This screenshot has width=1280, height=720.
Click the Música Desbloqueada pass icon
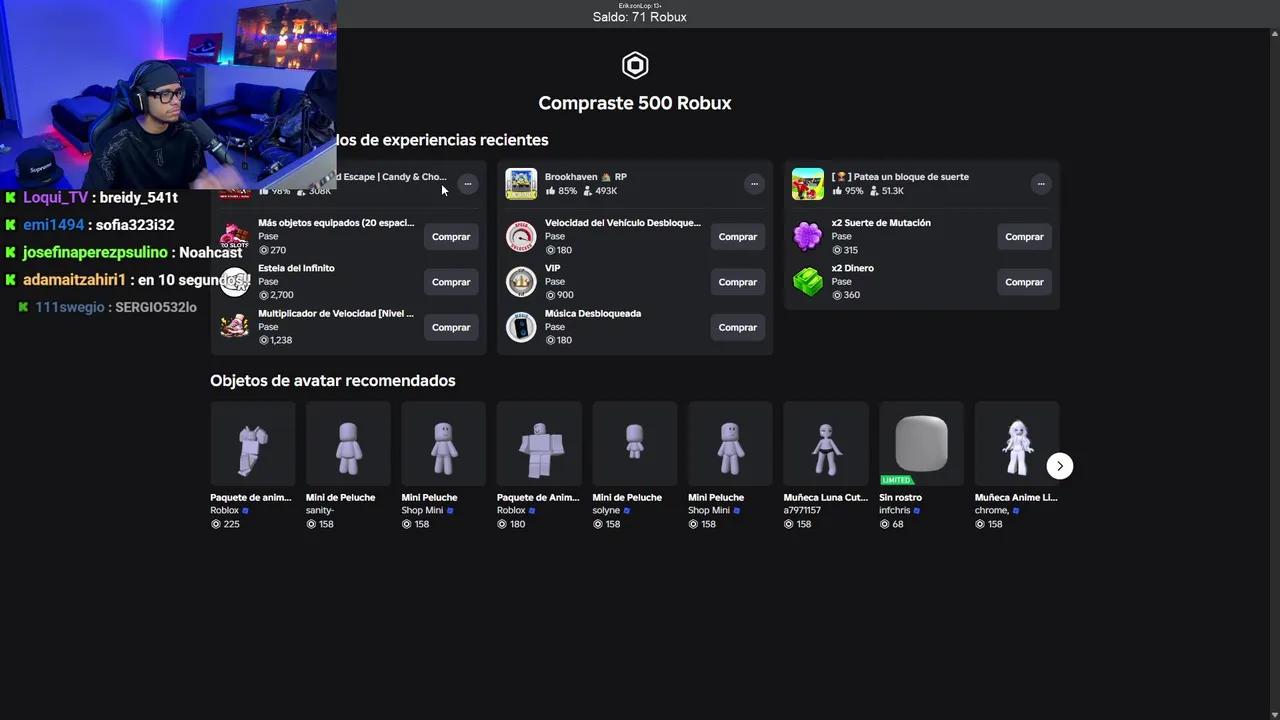[521, 327]
